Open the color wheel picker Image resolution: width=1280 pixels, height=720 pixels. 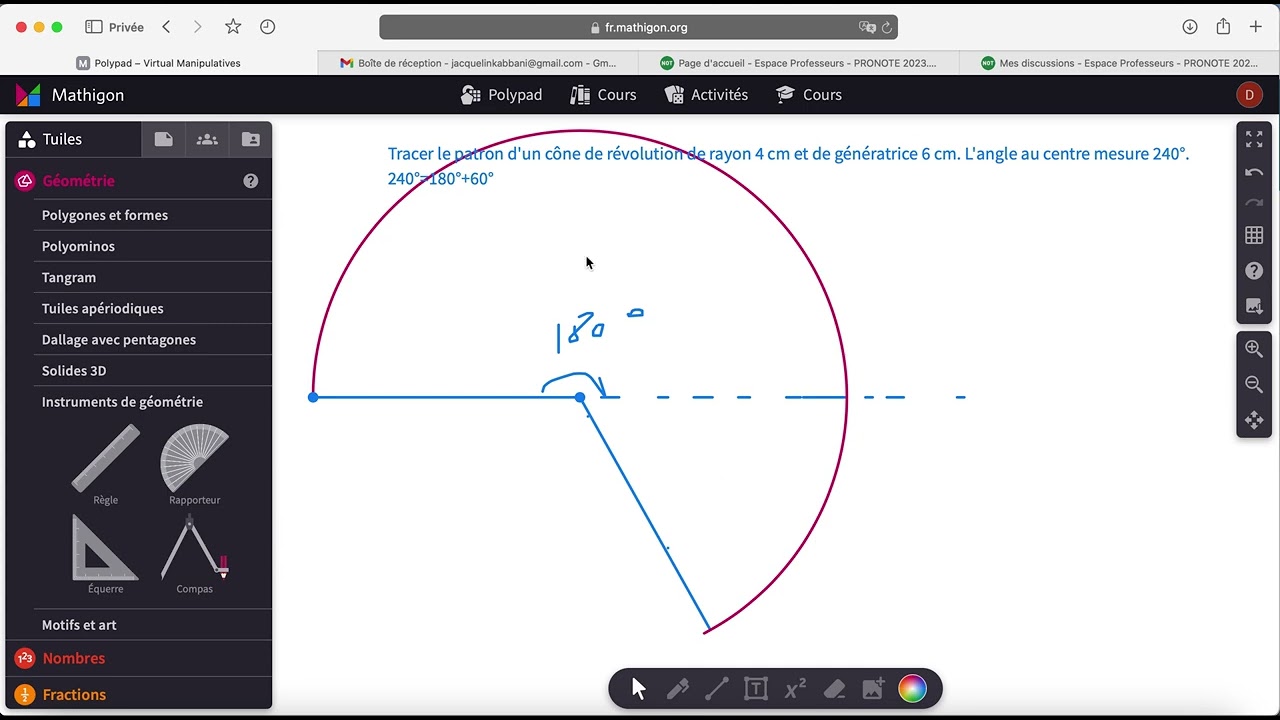tap(912, 689)
